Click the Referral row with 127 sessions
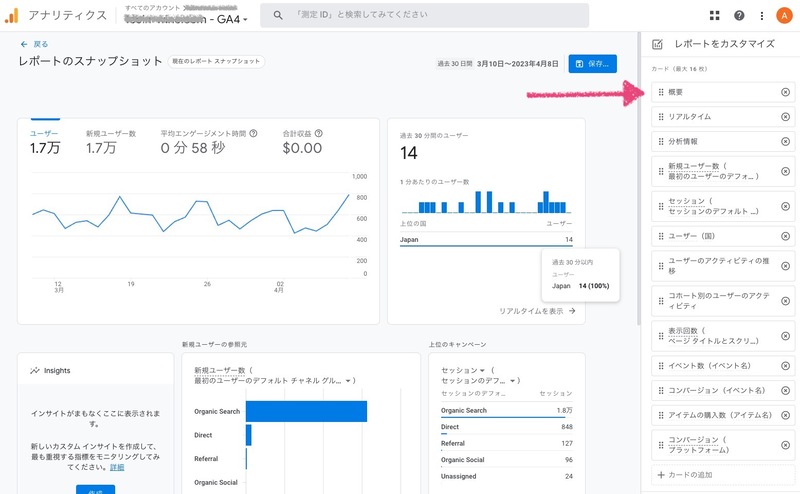 [x=507, y=443]
